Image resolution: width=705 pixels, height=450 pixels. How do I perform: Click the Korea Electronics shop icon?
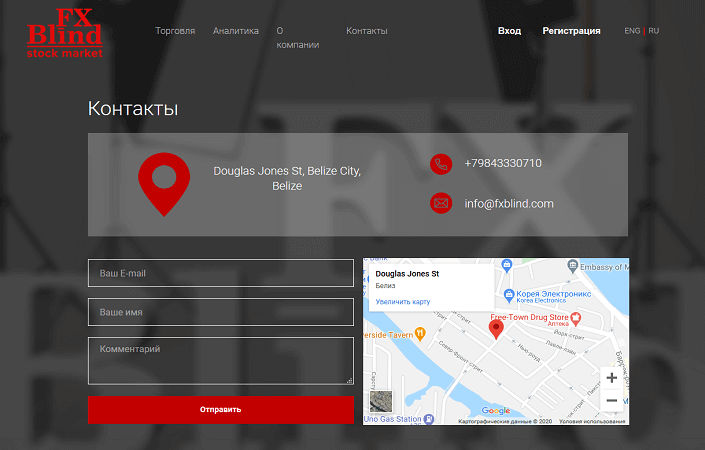pyautogui.click(x=508, y=295)
